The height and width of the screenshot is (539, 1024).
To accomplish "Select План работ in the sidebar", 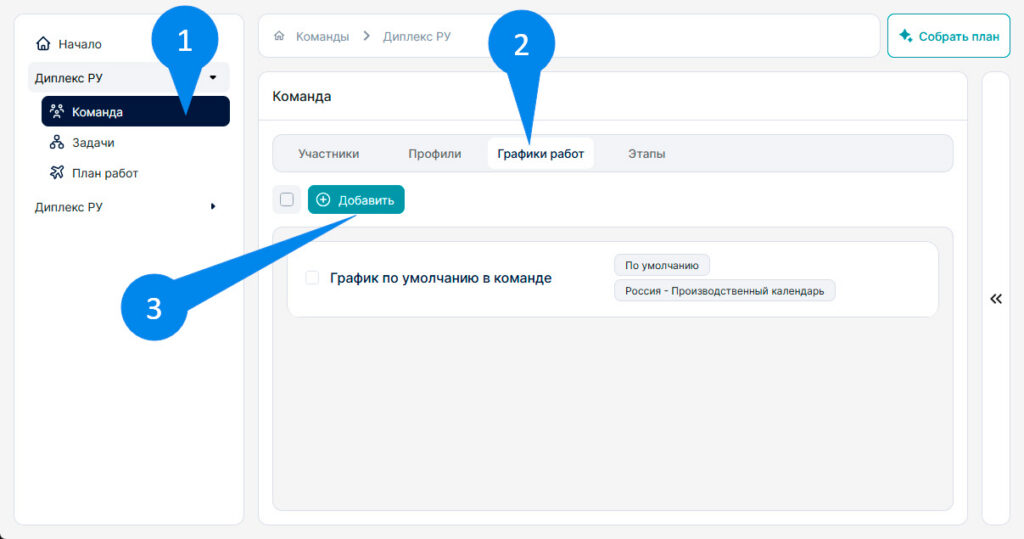I will [x=105, y=173].
